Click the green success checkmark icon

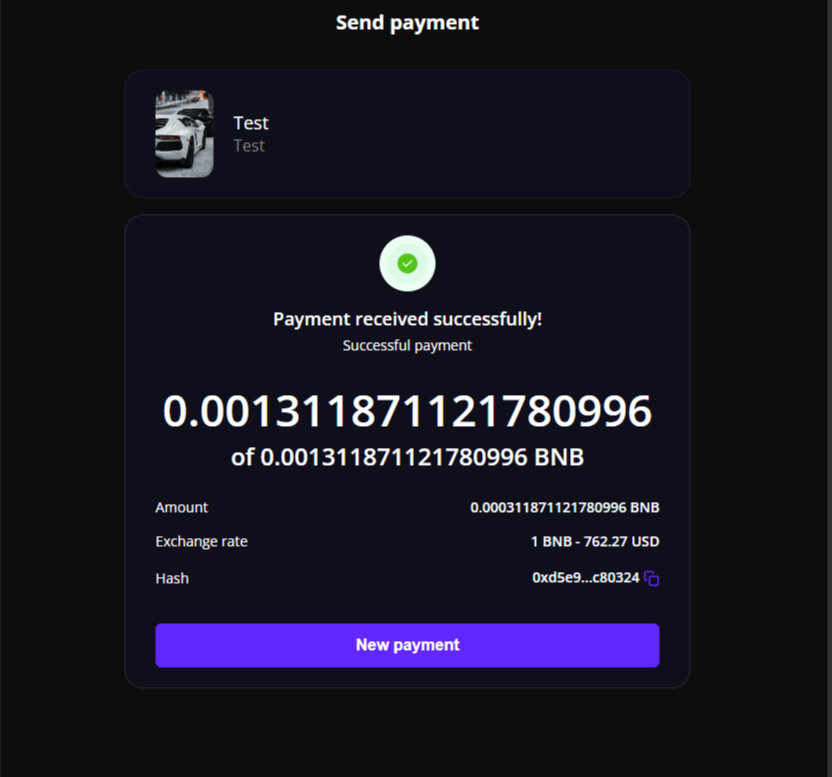[407, 263]
